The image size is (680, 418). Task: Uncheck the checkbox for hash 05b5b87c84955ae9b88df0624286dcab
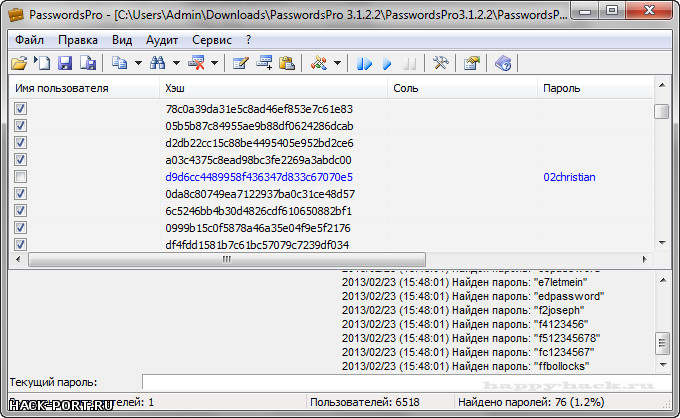coord(20,126)
